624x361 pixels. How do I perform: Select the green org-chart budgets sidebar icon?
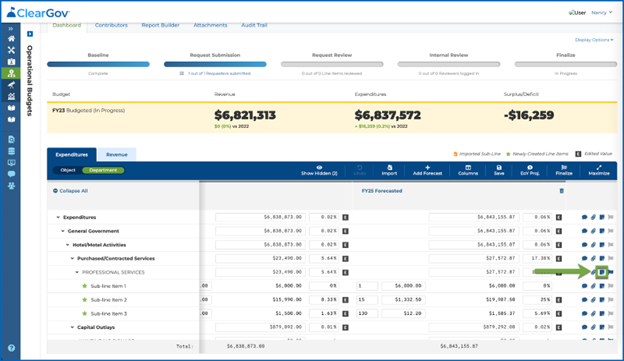click(x=11, y=73)
